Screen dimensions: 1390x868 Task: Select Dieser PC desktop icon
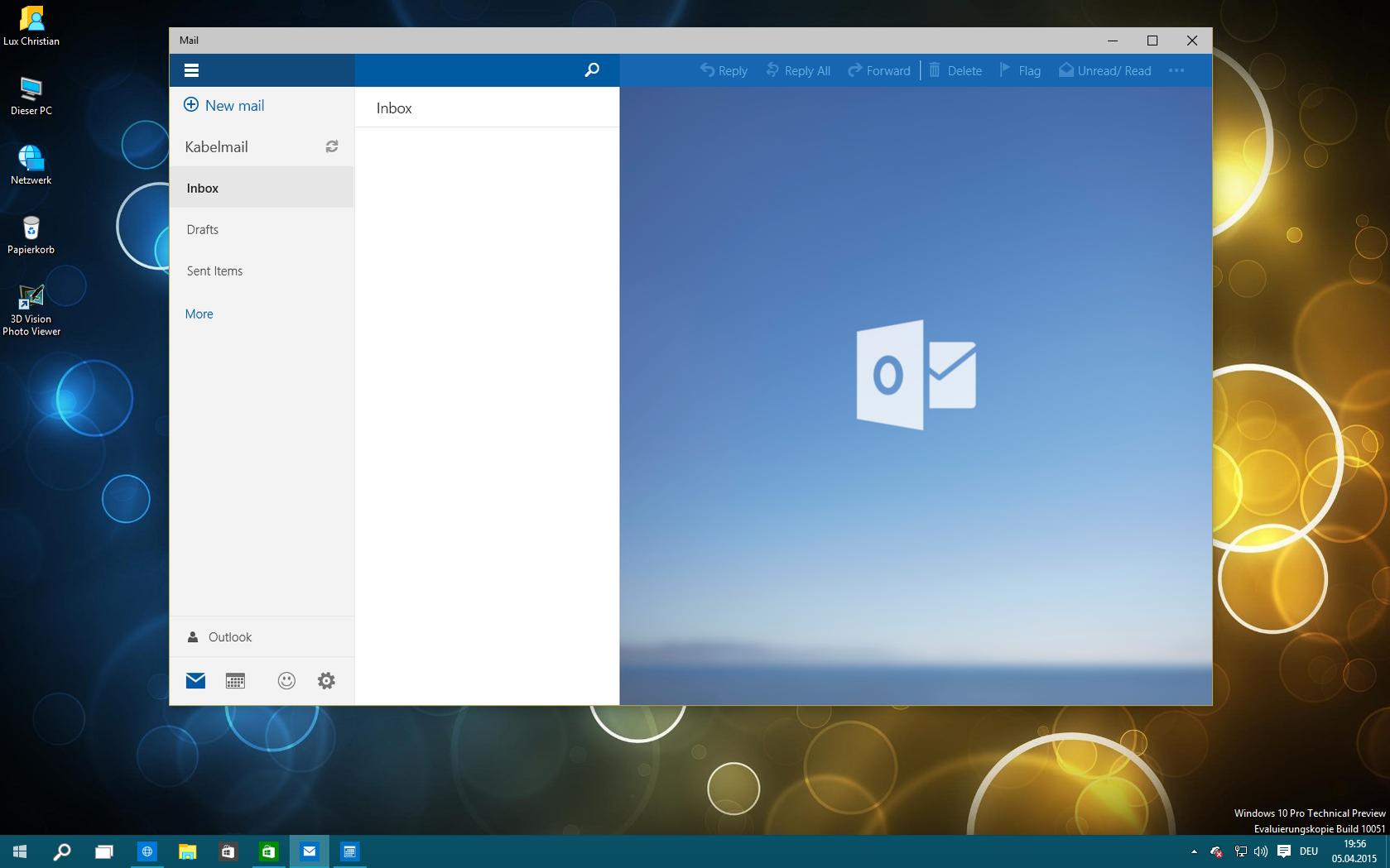(x=31, y=95)
